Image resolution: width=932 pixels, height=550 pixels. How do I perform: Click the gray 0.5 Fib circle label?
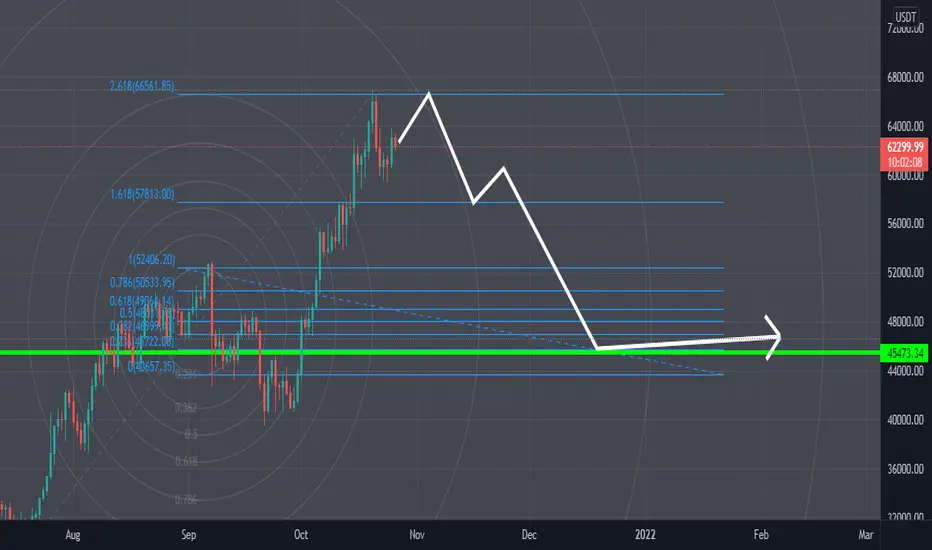191,434
